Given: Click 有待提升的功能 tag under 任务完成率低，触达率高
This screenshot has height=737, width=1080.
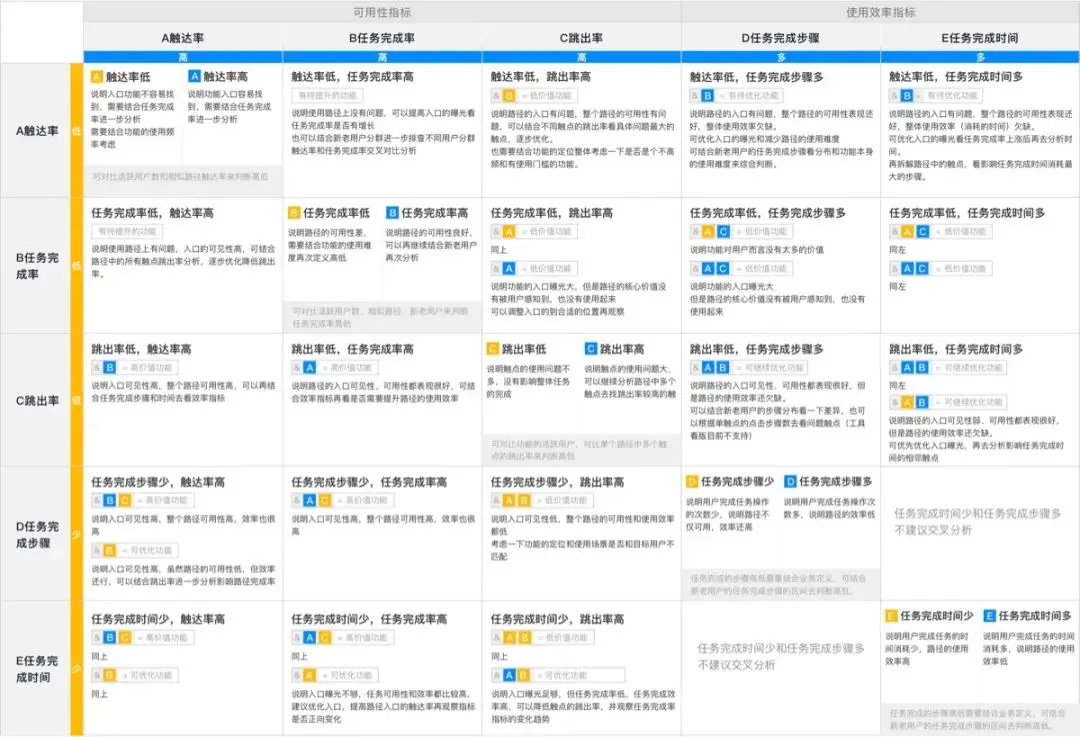Looking at the screenshot, I should pos(127,231).
